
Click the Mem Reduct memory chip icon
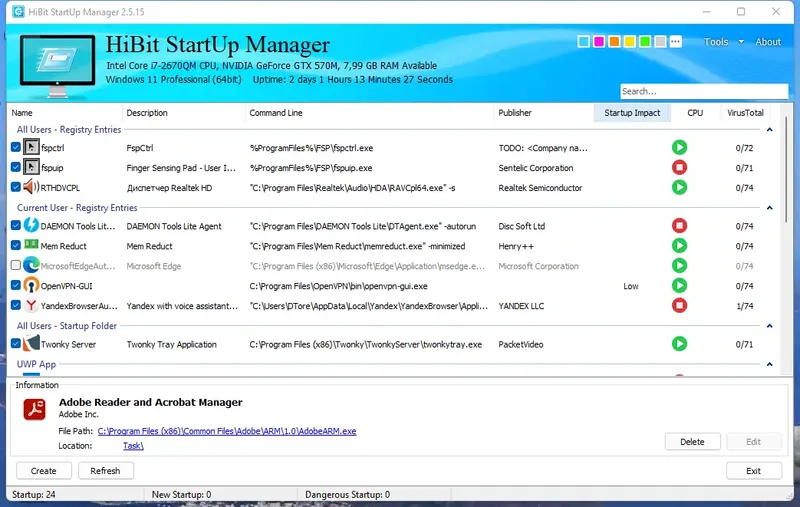[x=31, y=245]
